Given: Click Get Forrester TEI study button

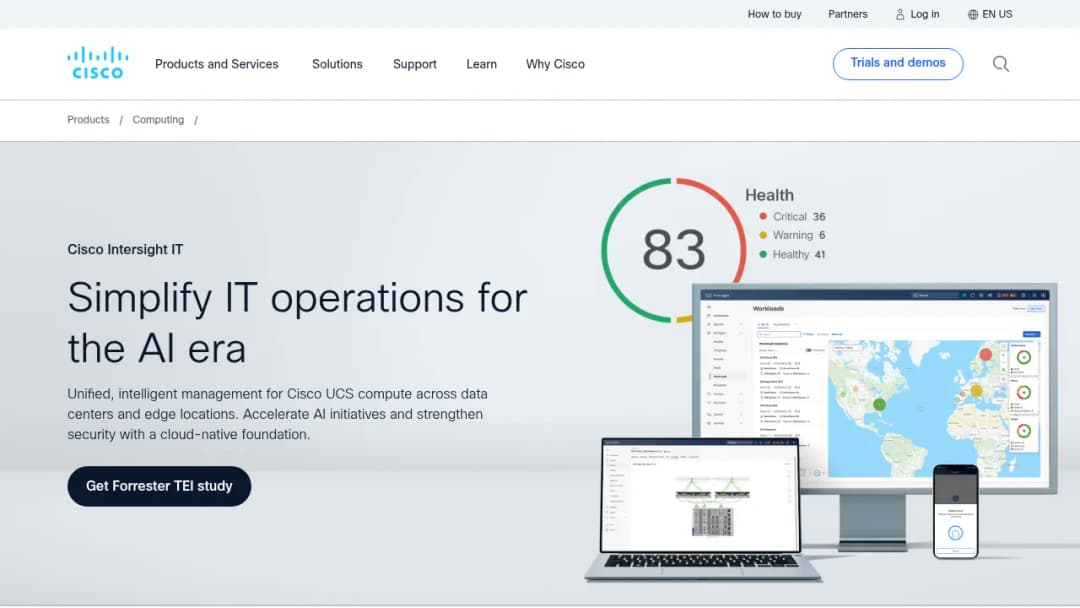Looking at the screenshot, I should tap(159, 486).
